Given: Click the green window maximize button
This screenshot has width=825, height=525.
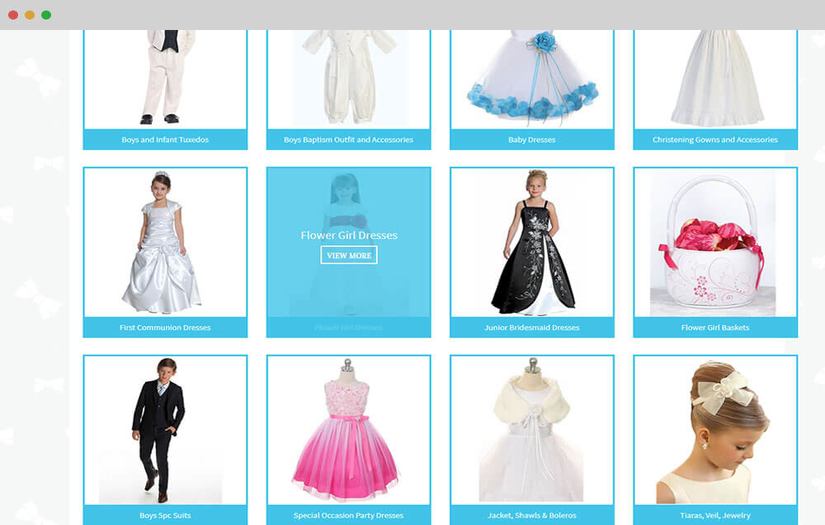Looking at the screenshot, I should coord(46,15).
